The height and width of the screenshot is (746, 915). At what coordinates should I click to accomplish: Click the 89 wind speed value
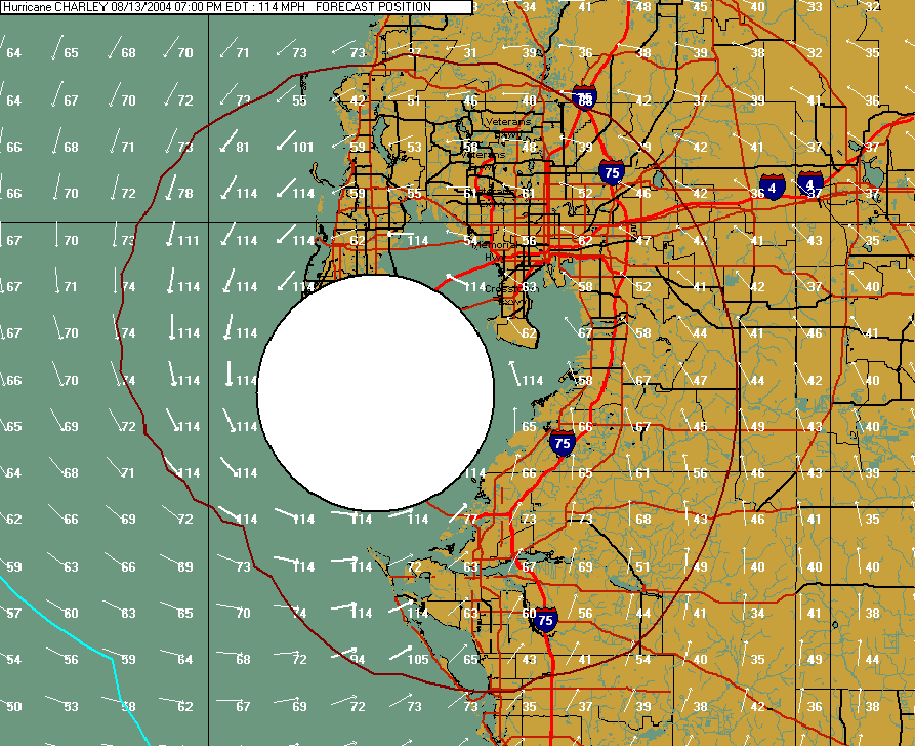pyautogui.click(x=185, y=567)
